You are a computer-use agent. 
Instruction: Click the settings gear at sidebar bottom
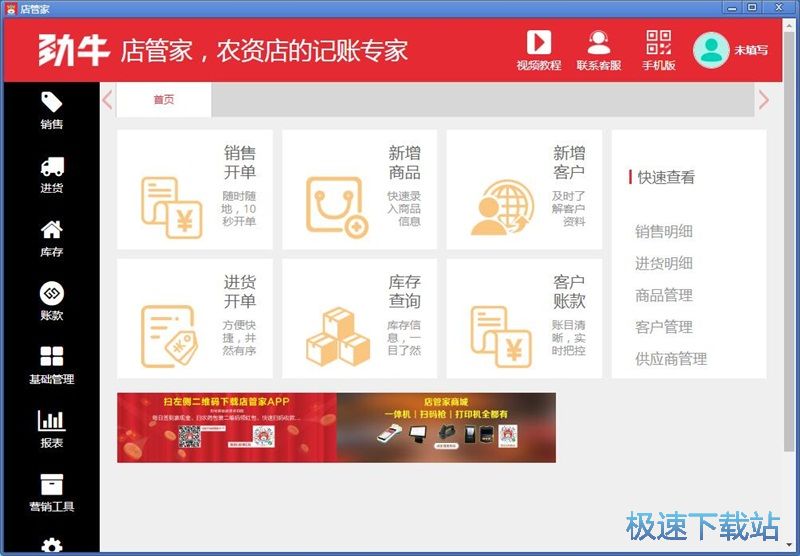tap(52, 546)
